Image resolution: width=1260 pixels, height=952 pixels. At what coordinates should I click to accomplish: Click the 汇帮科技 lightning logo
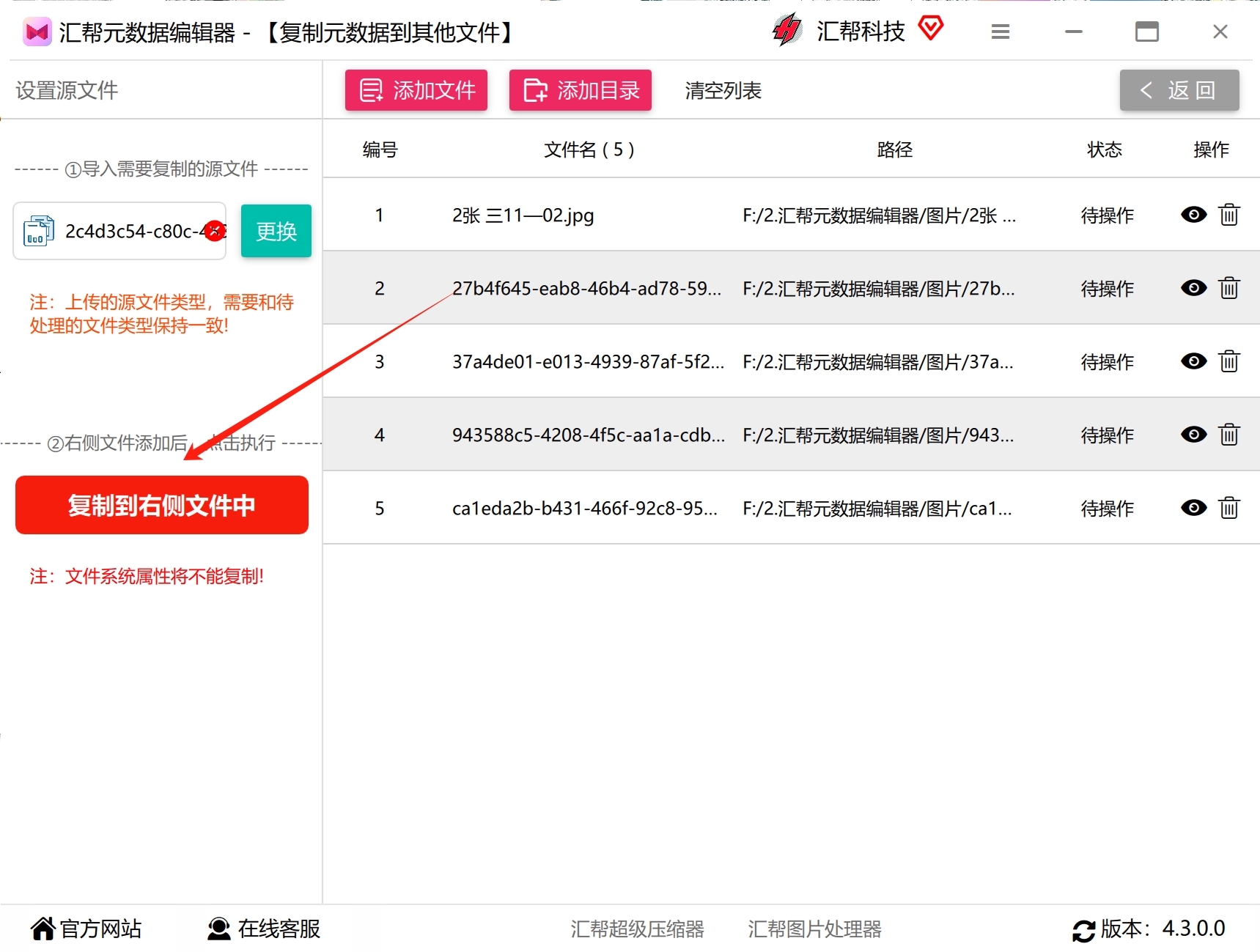(788, 30)
